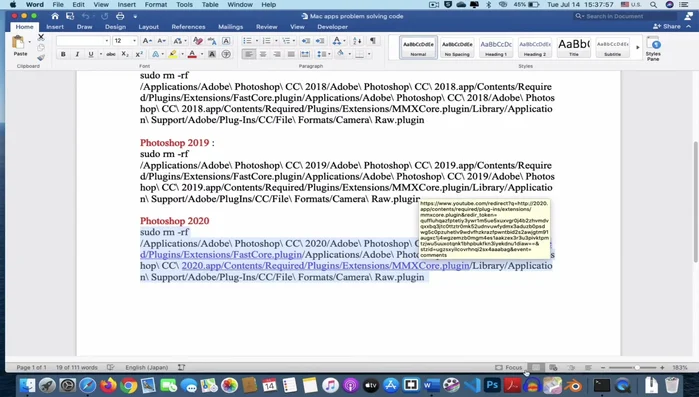The image size is (699, 397).
Task: Expand the multilevel list dropdown
Action: [x=293, y=41]
